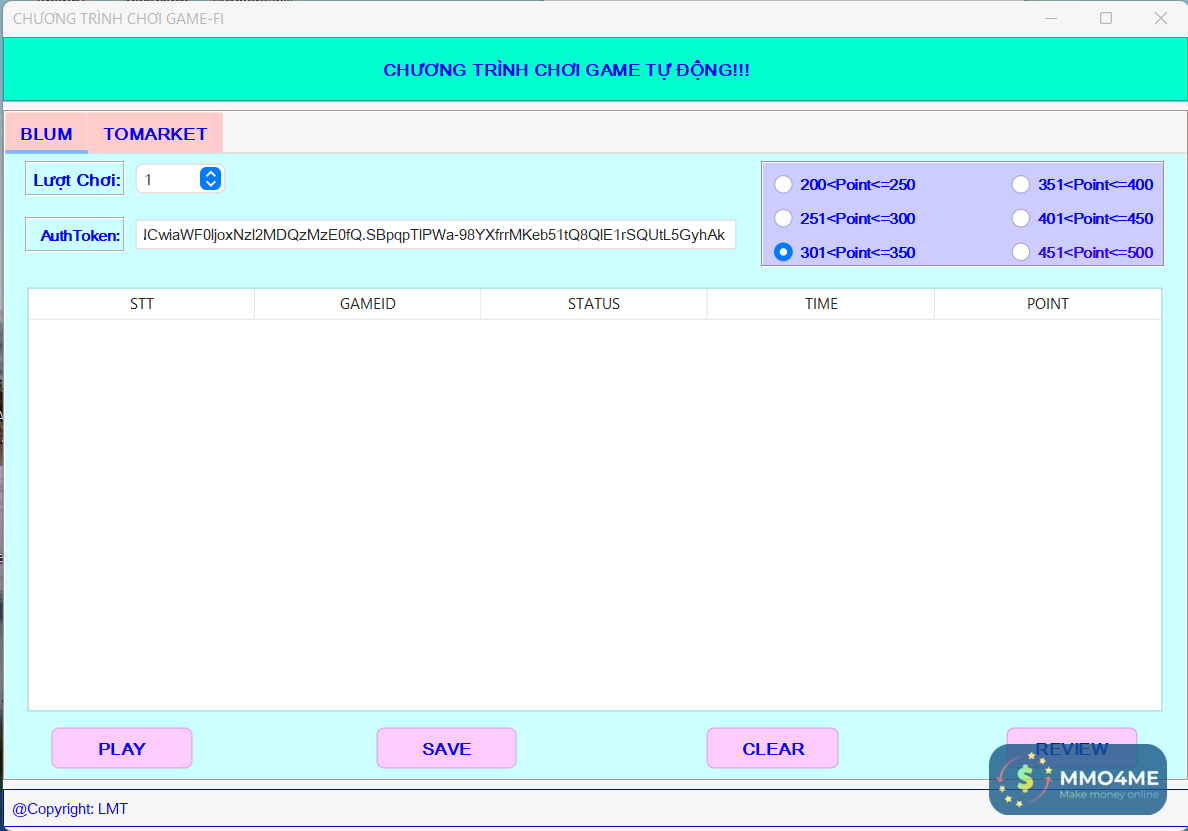Click the CHƯƠNG TRÌNH CHƠI GAME TỰ ĐỘNG banner
This screenshot has width=1188, height=831.
pyautogui.click(x=595, y=70)
